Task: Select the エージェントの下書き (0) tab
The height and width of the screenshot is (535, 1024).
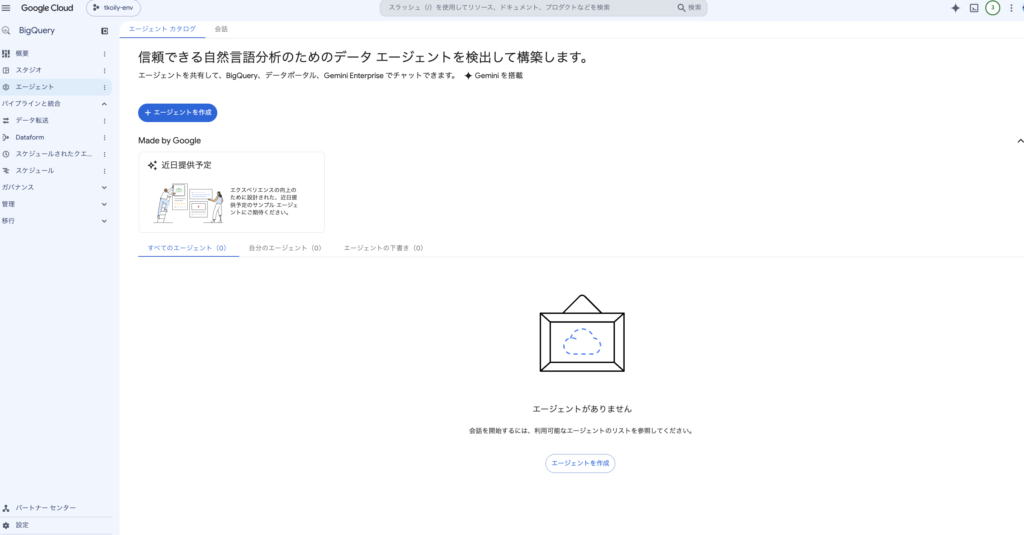Action: tap(383, 248)
